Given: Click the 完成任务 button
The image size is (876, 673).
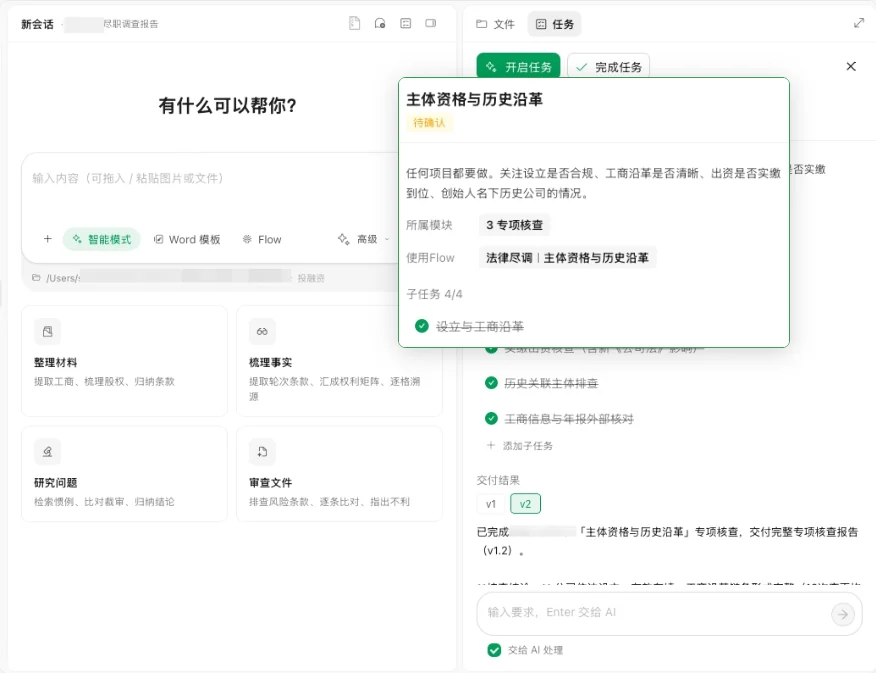Looking at the screenshot, I should coord(608,67).
